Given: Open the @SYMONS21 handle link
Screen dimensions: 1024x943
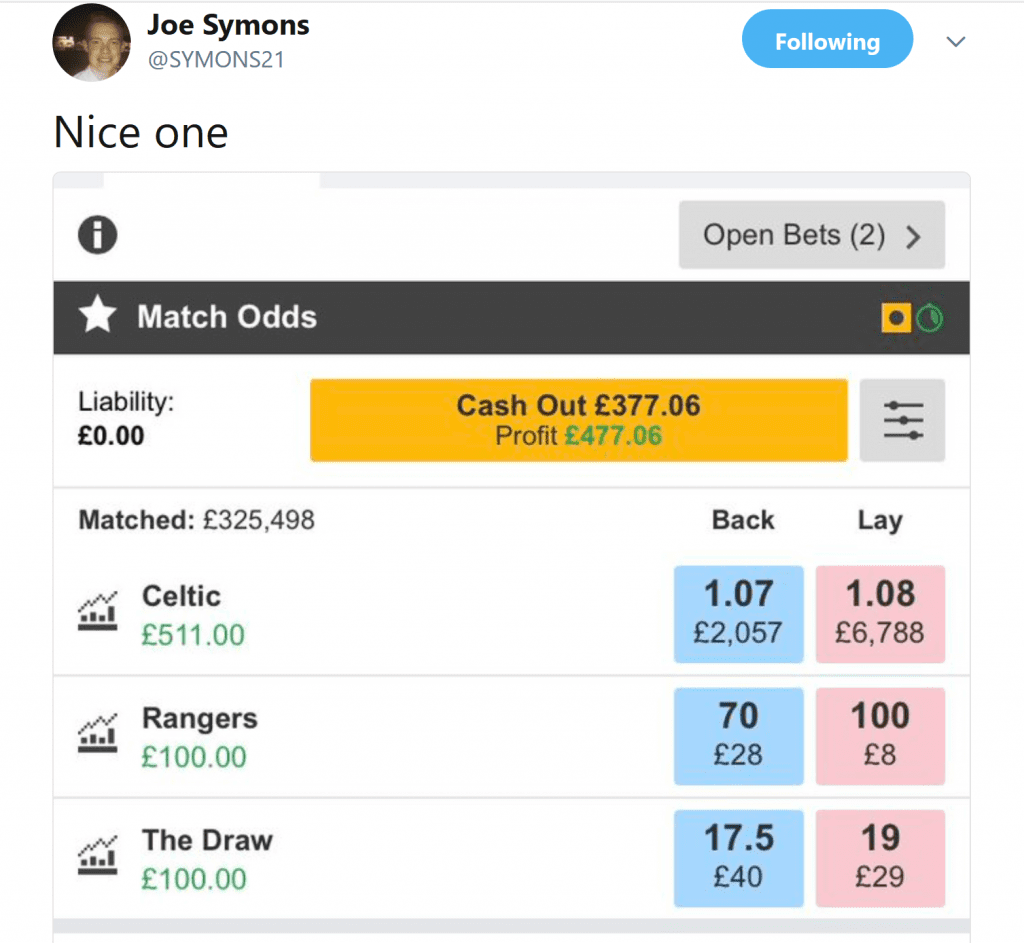Looking at the screenshot, I should (x=216, y=60).
